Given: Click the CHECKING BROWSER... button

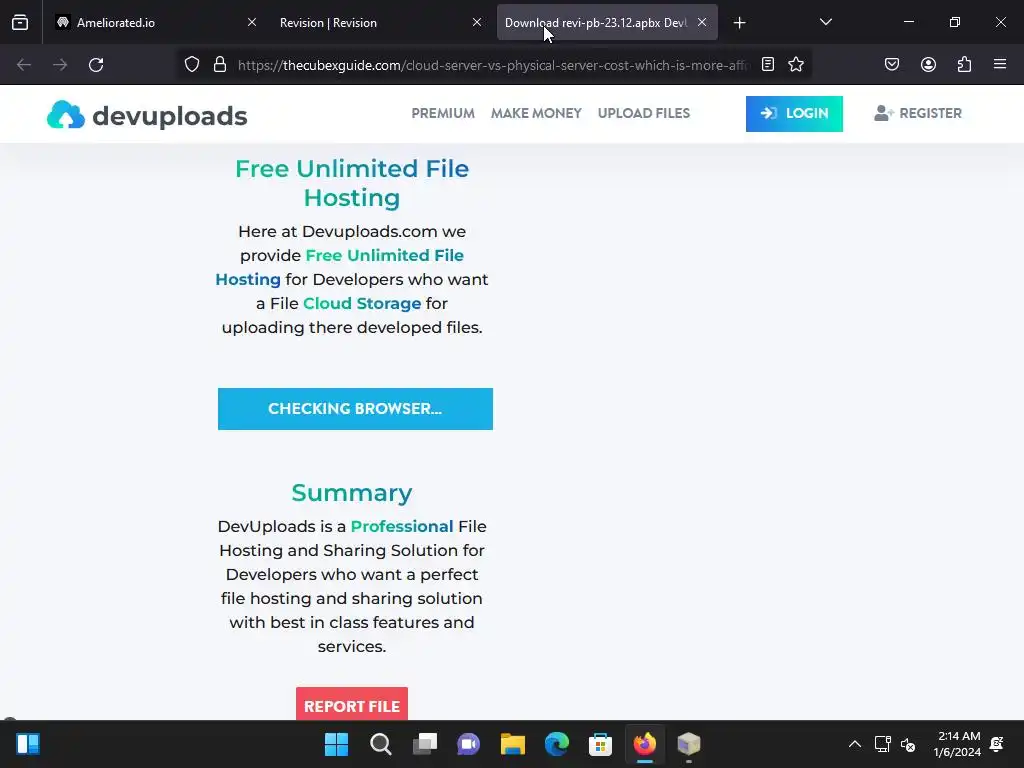Looking at the screenshot, I should [355, 409].
